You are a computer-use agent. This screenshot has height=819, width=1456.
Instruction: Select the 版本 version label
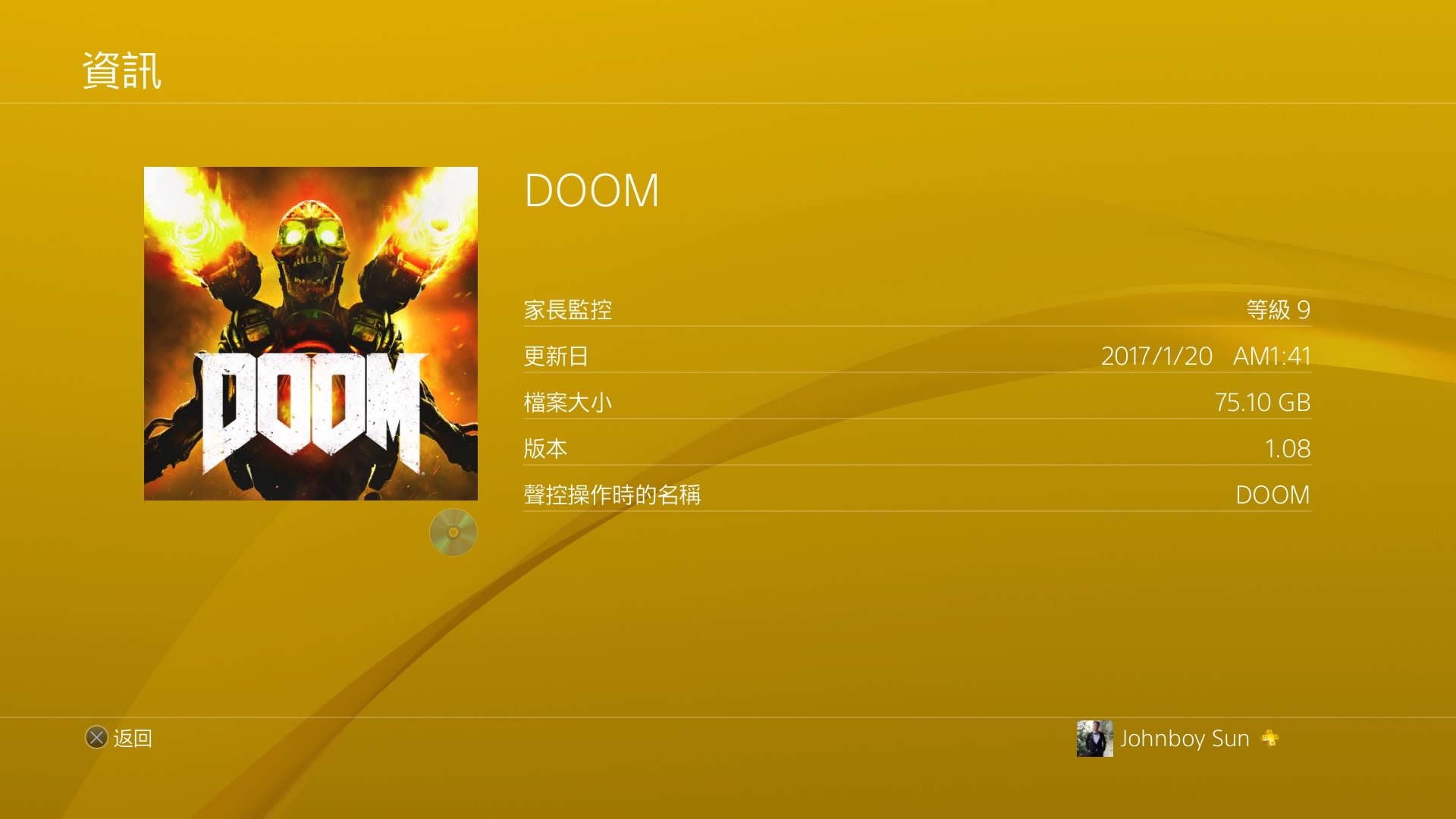pos(545,448)
